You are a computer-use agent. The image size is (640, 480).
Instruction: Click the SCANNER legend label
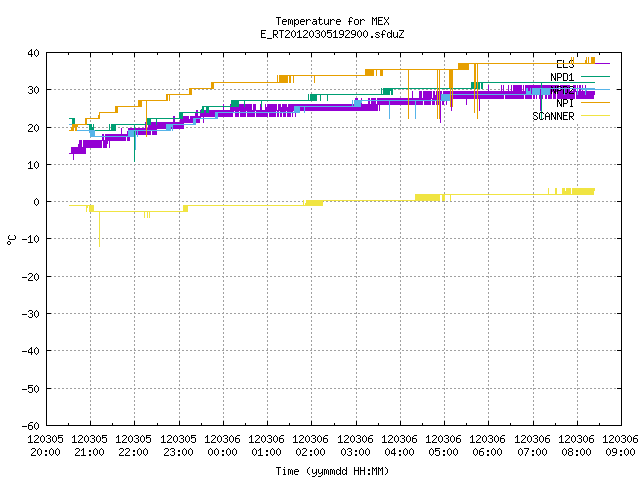click(x=553, y=116)
